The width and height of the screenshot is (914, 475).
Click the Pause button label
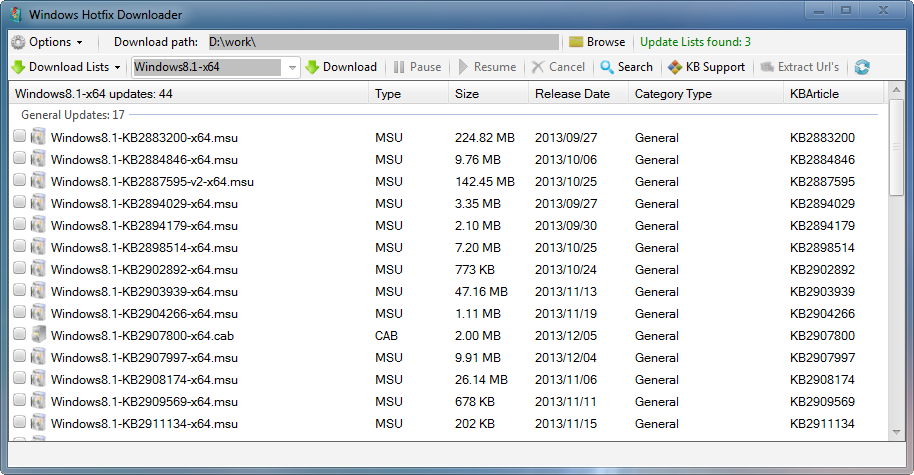[x=425, y=67]
